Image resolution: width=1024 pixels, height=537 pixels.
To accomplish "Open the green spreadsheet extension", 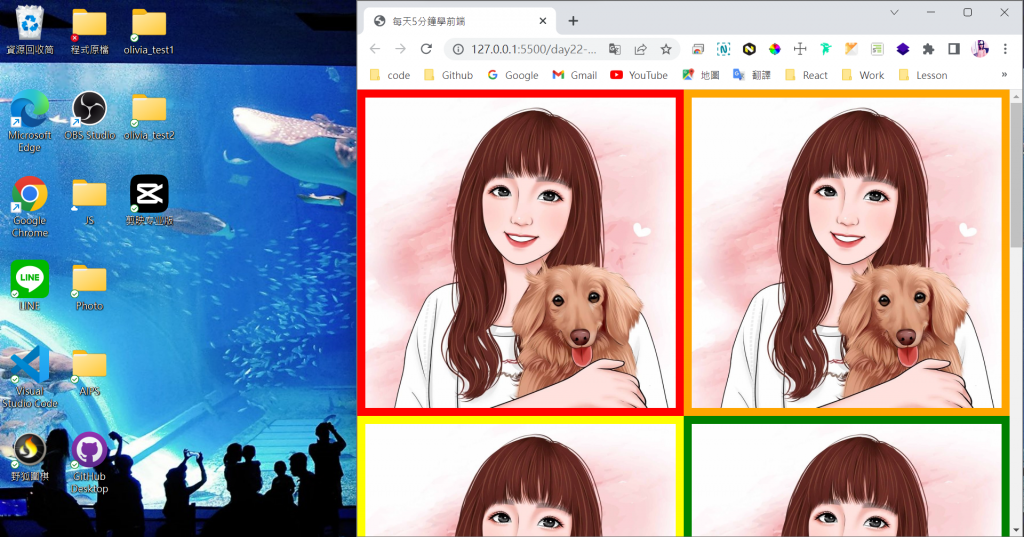I will point(877,49).
